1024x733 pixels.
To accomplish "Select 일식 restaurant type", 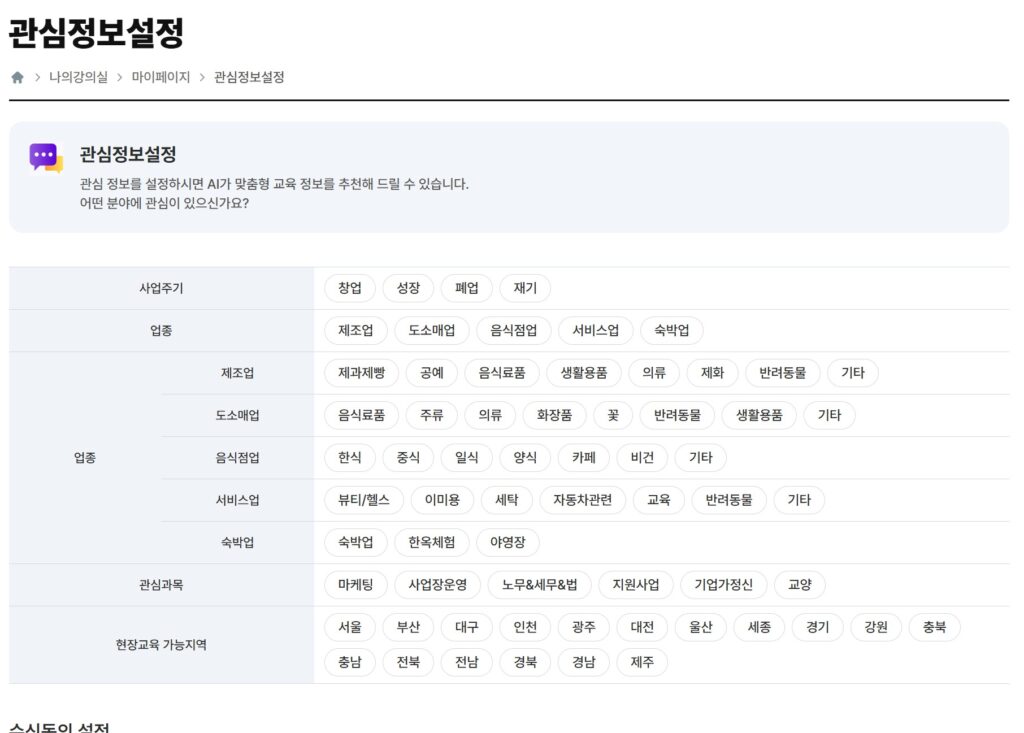I will click(466, 458).
